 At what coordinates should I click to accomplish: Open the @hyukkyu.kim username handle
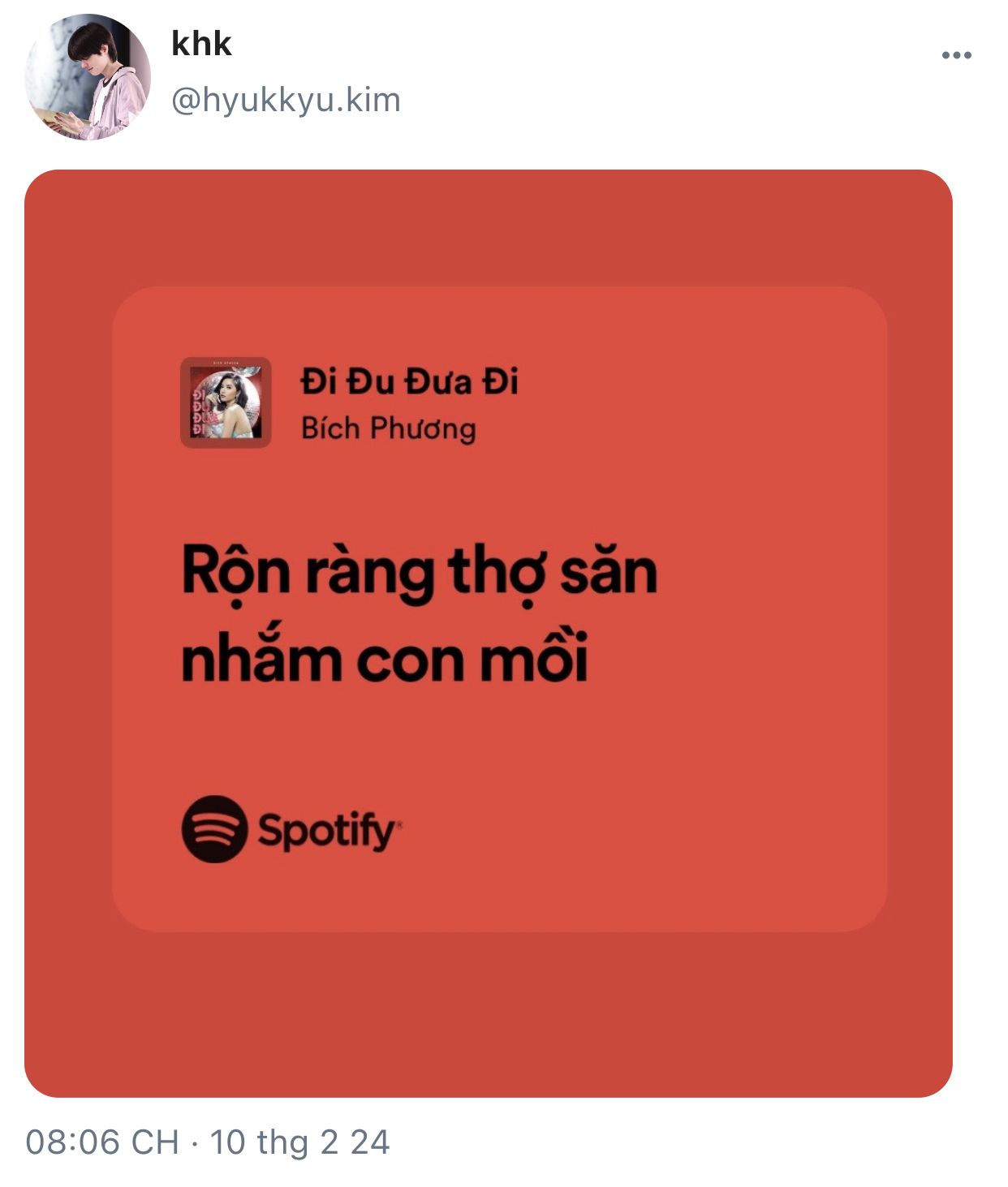286,101
